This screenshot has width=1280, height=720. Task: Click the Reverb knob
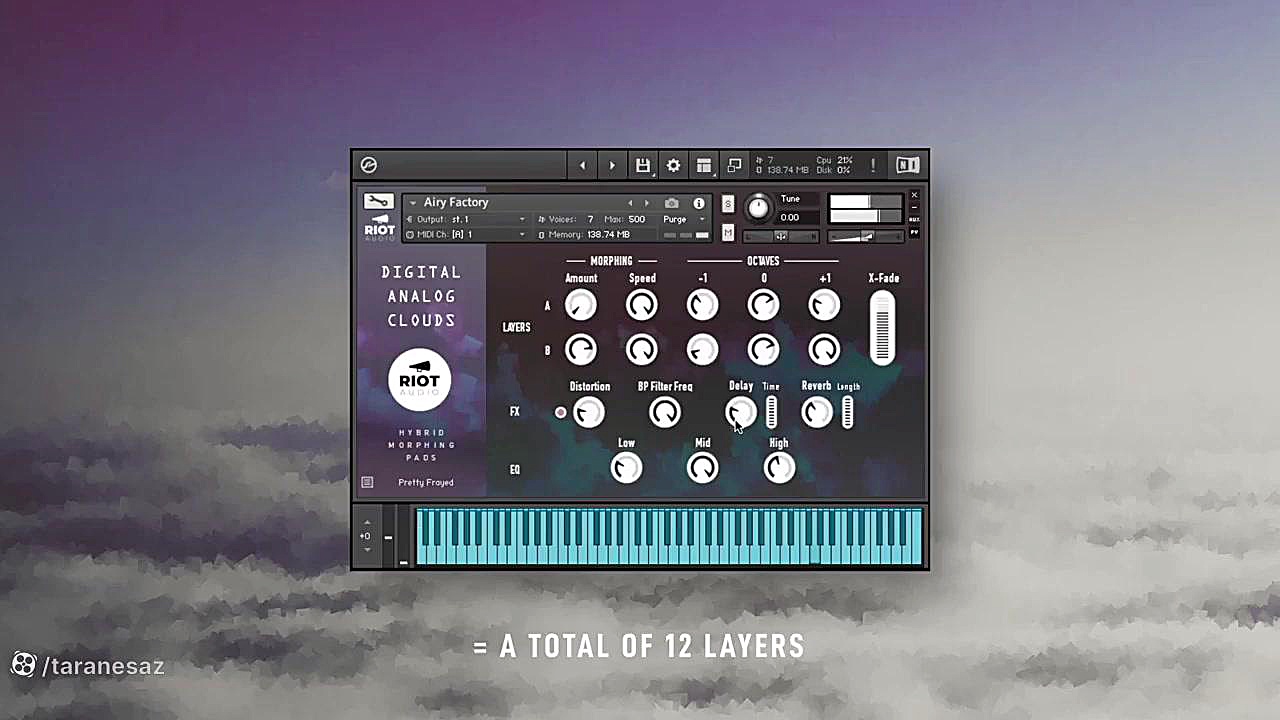817,412
